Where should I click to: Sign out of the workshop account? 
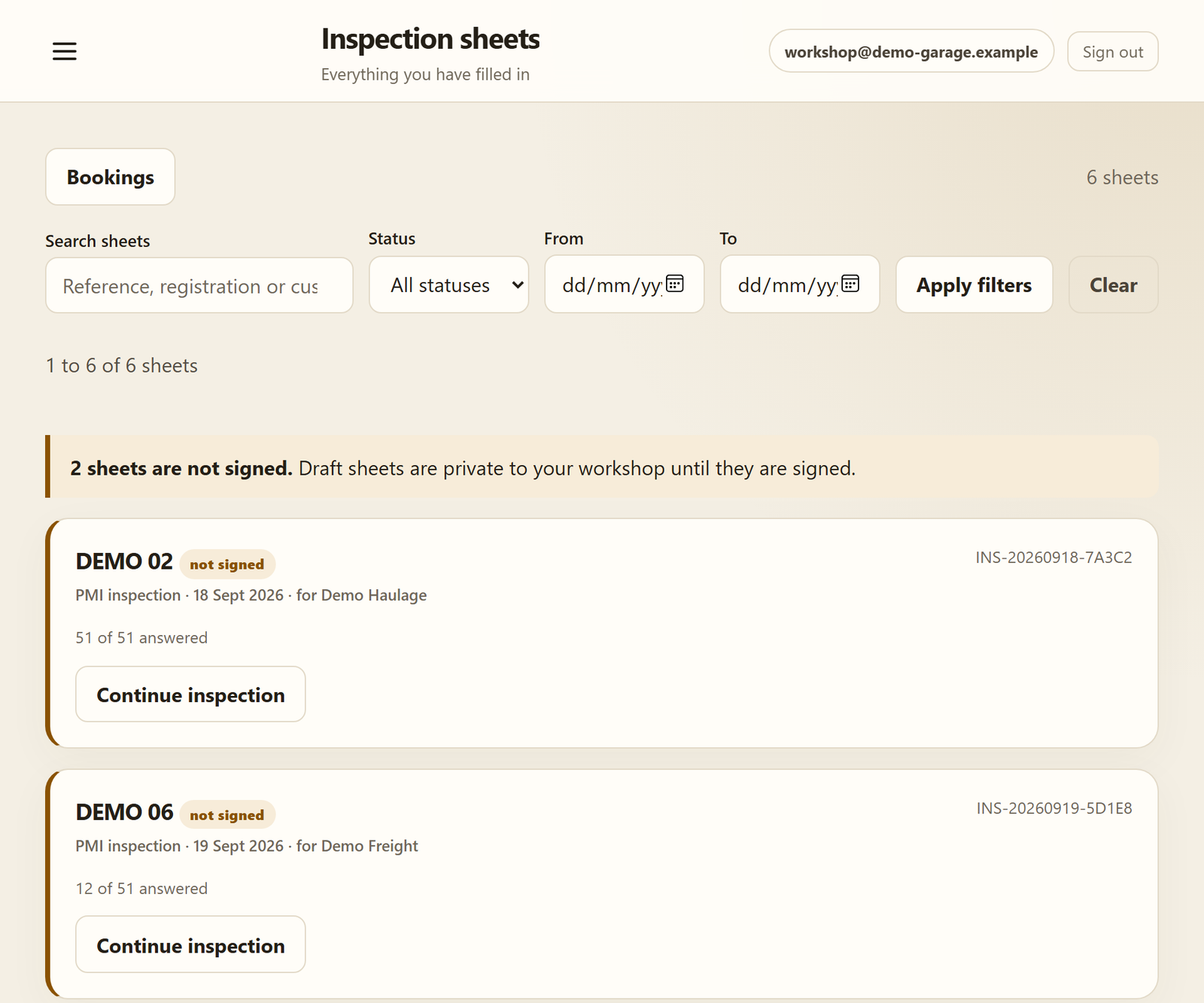pos(1112,51)
